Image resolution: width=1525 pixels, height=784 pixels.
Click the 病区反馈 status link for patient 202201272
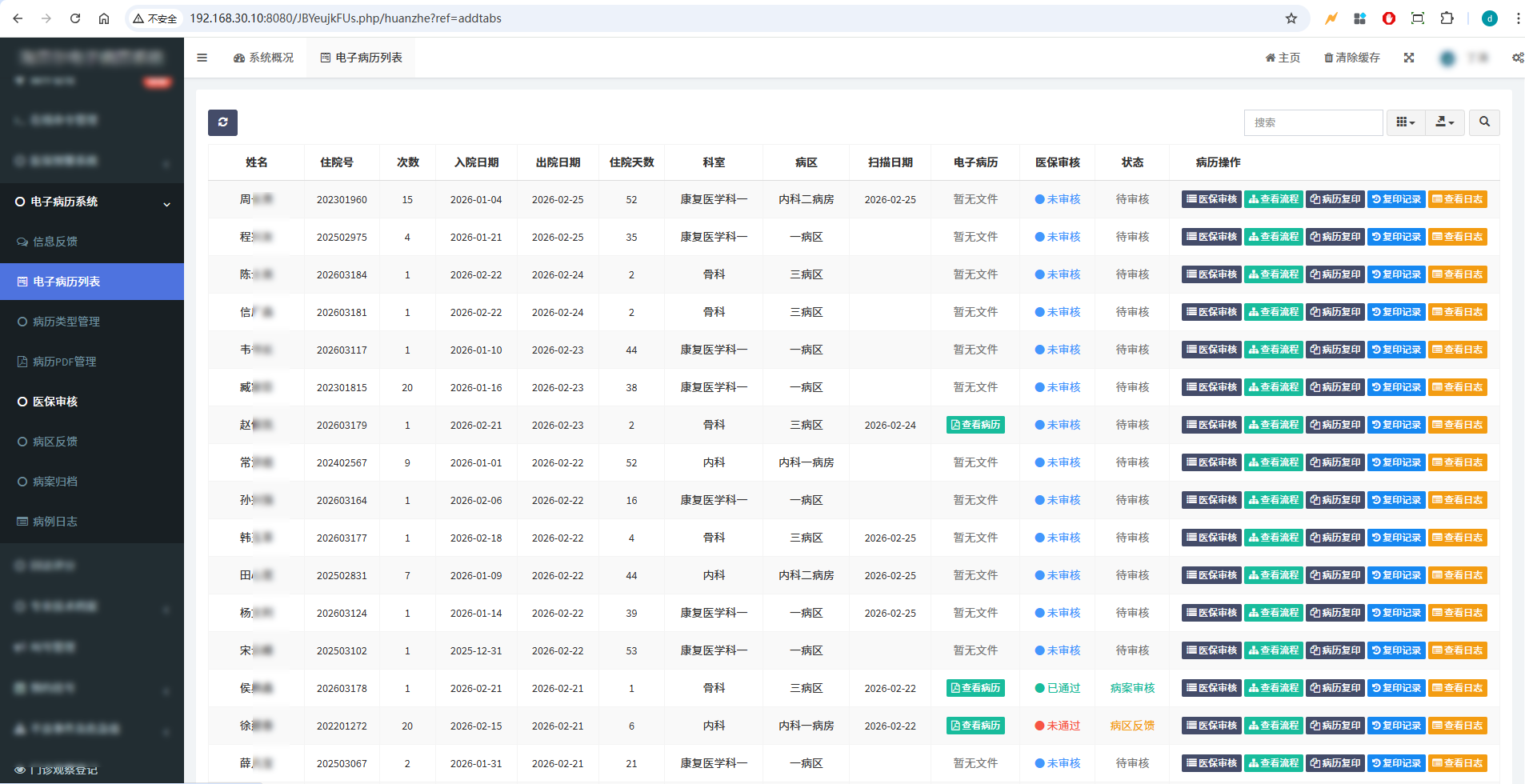click(1131, 726)
